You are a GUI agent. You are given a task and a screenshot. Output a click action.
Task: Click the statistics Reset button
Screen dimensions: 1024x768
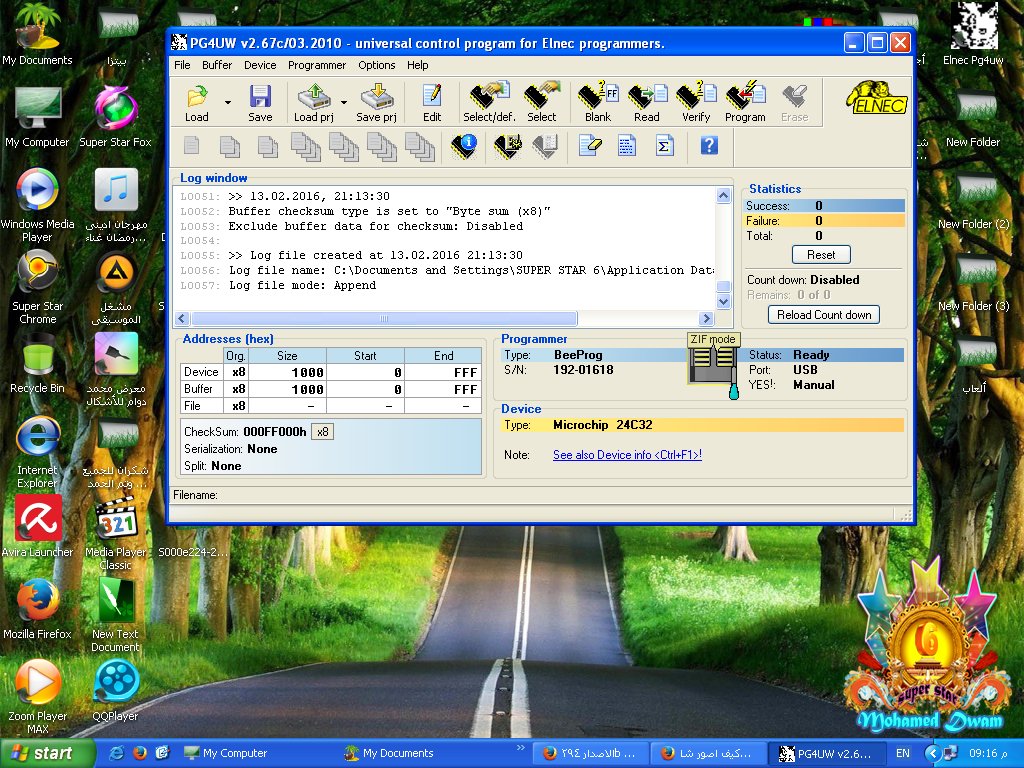821,255
